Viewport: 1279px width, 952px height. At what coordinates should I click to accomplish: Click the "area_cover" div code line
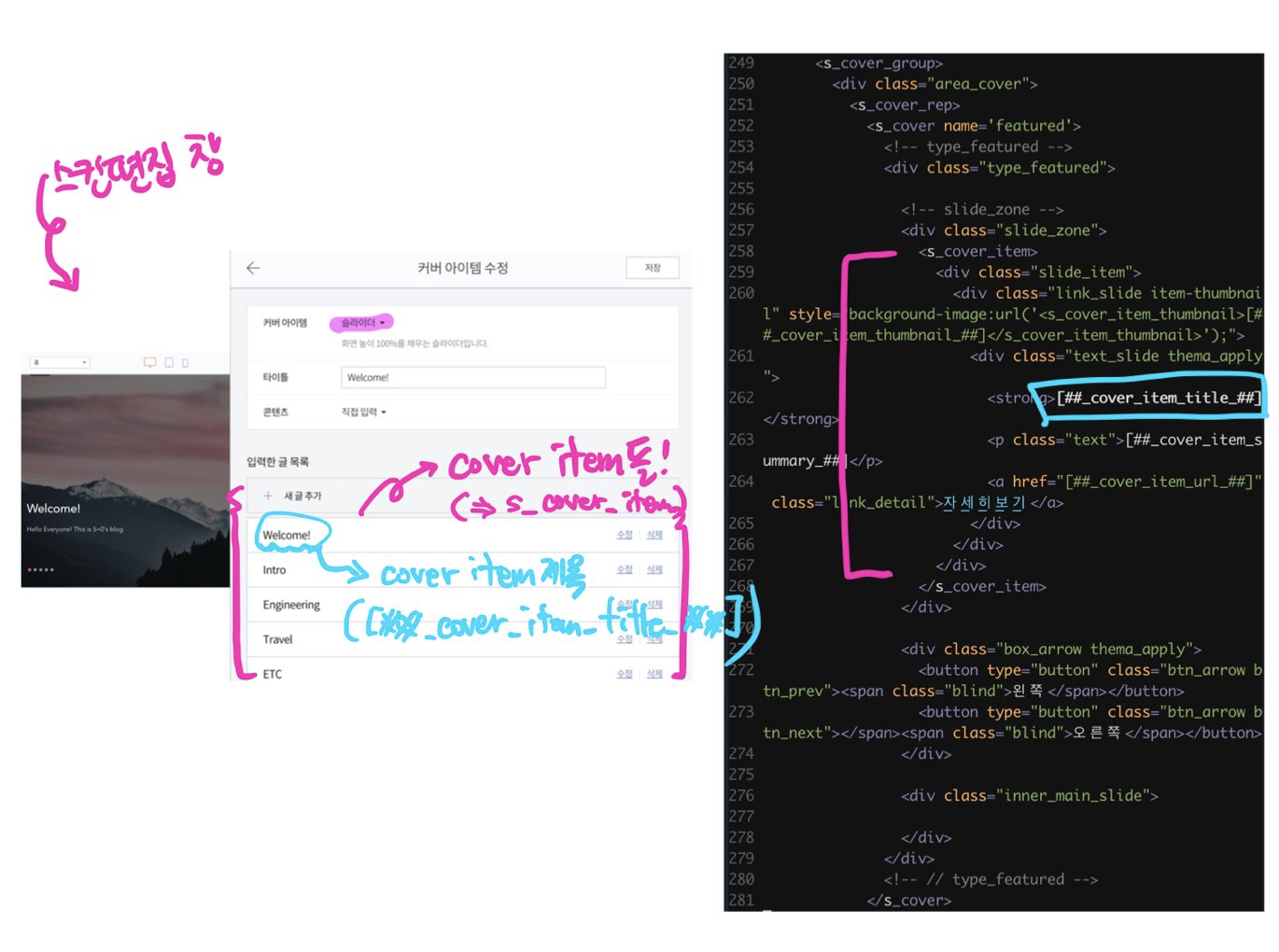click(x=935, y=84)
